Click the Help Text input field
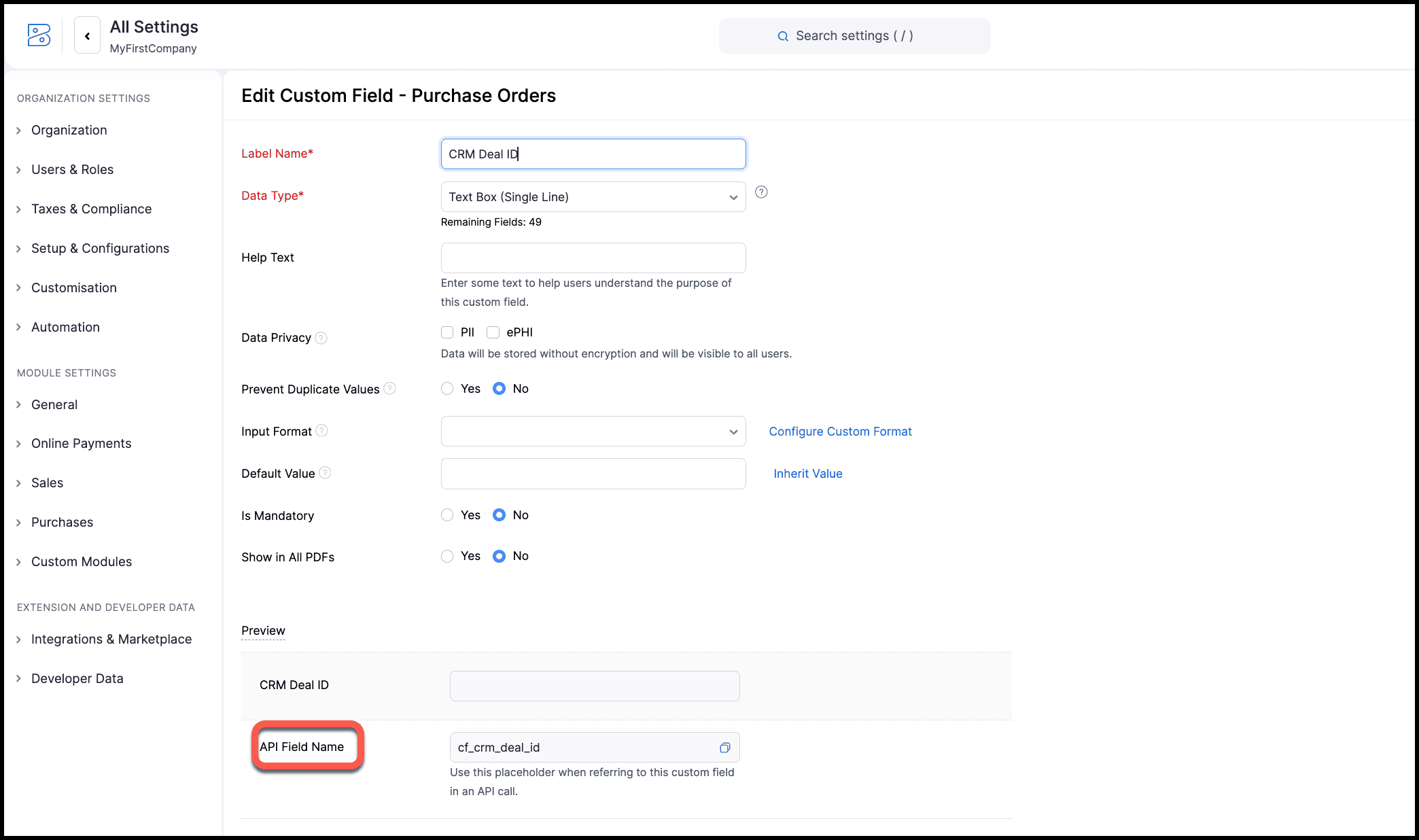 tap(593, 258)
